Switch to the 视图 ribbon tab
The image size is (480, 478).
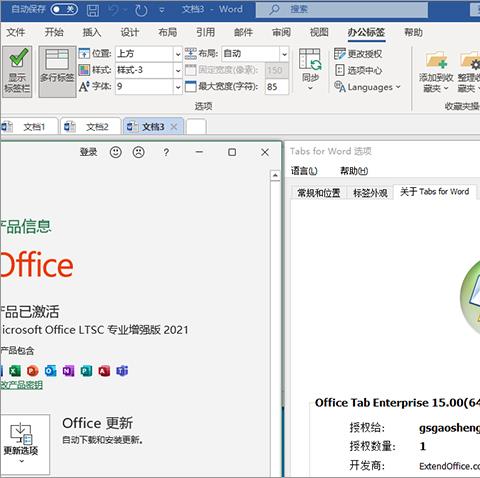[x=319, y=32]
